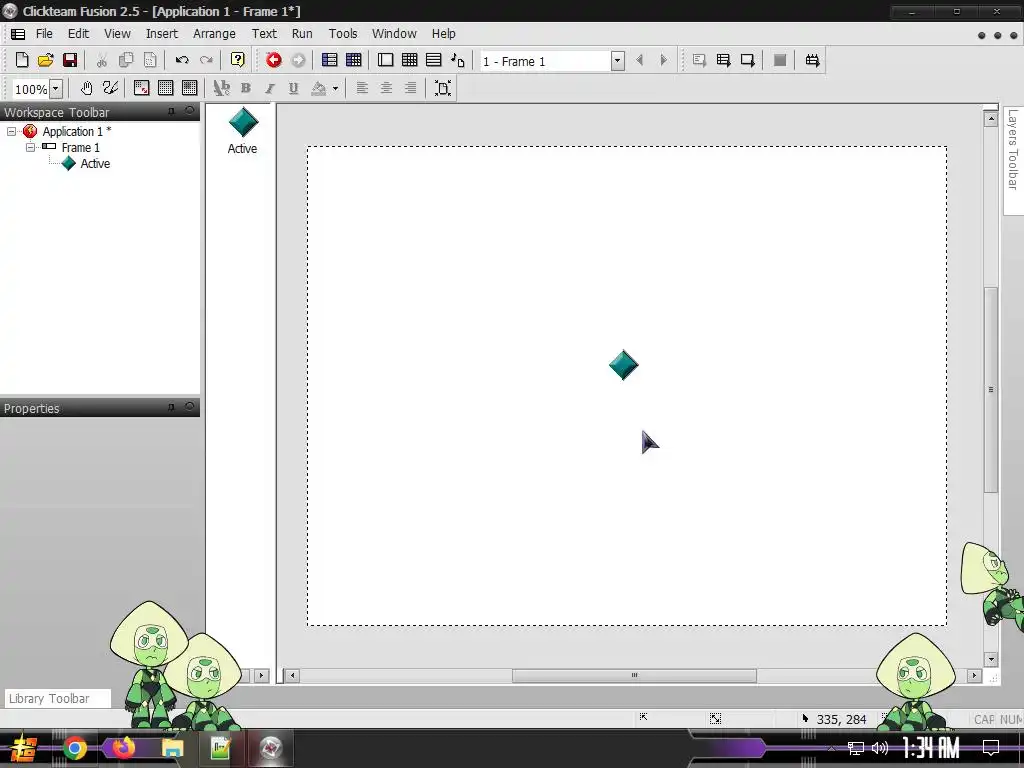Open the Run menu

click(x=302, y=33)
